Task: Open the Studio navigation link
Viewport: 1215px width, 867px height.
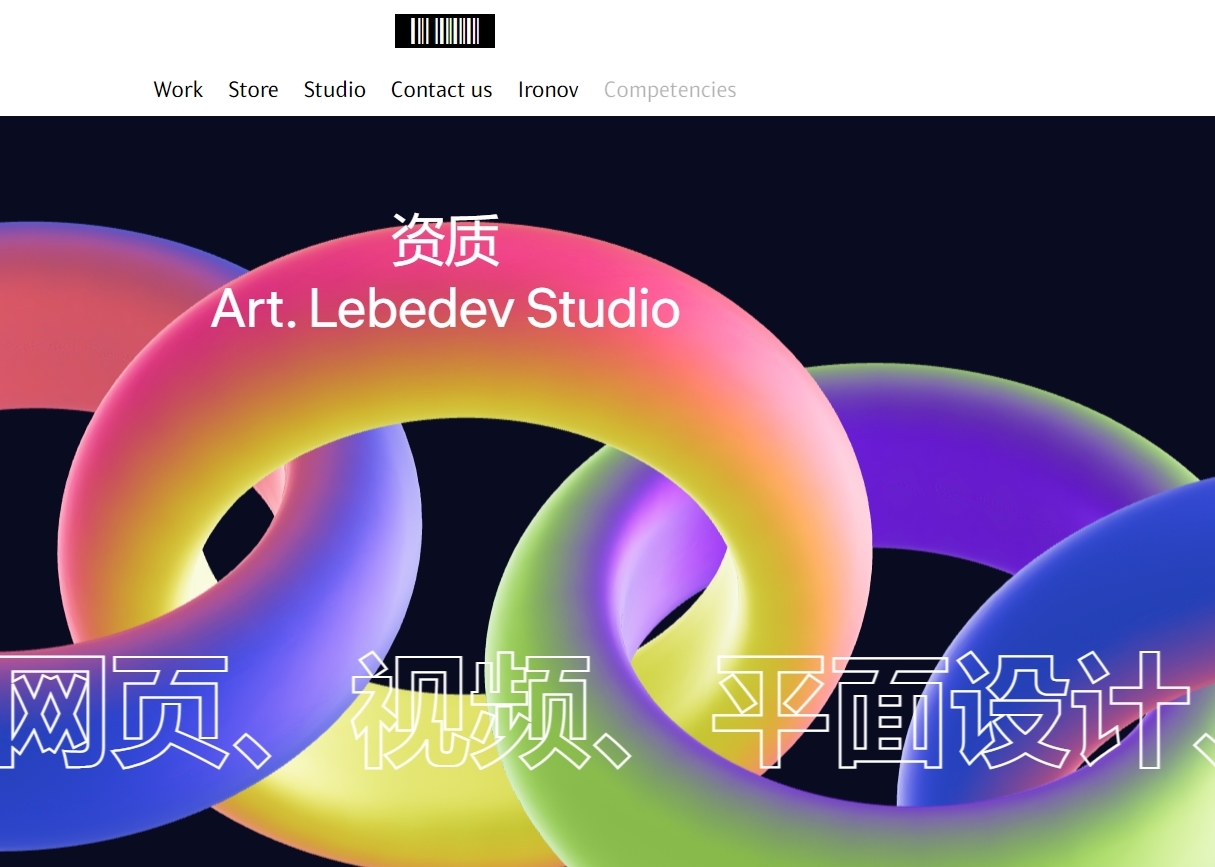Action: tap(335, 90)
